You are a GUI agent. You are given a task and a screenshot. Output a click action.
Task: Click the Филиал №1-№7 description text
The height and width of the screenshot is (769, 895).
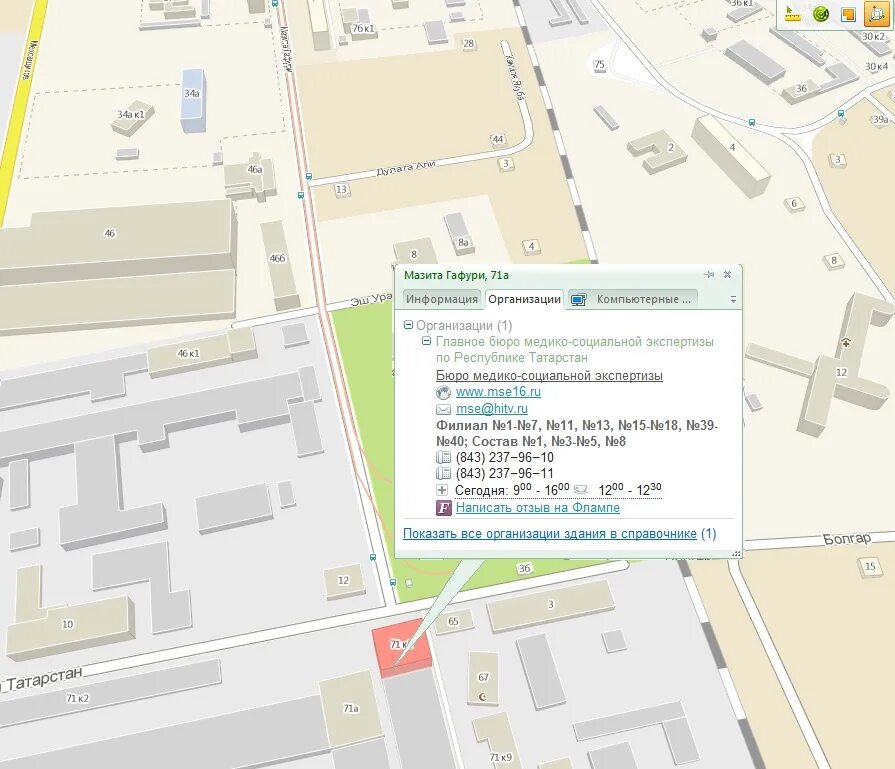(577, 433)
